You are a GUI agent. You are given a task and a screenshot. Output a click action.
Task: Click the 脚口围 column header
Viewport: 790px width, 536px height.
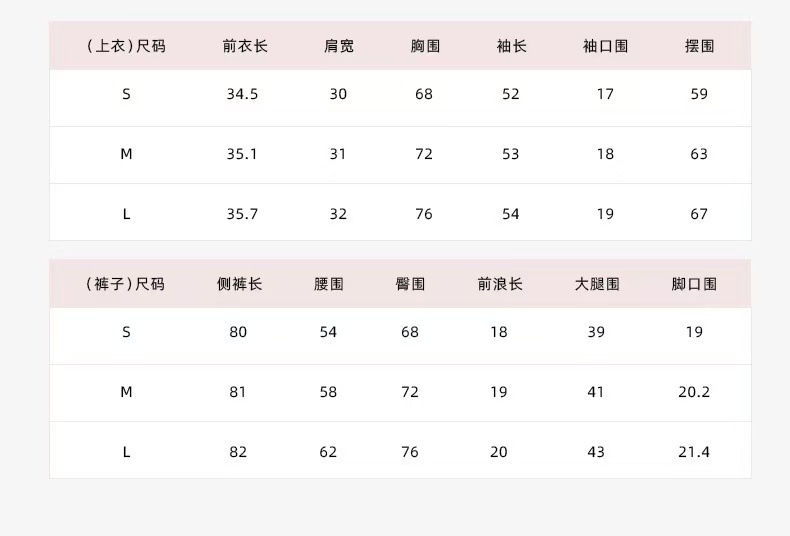[694, 284]
